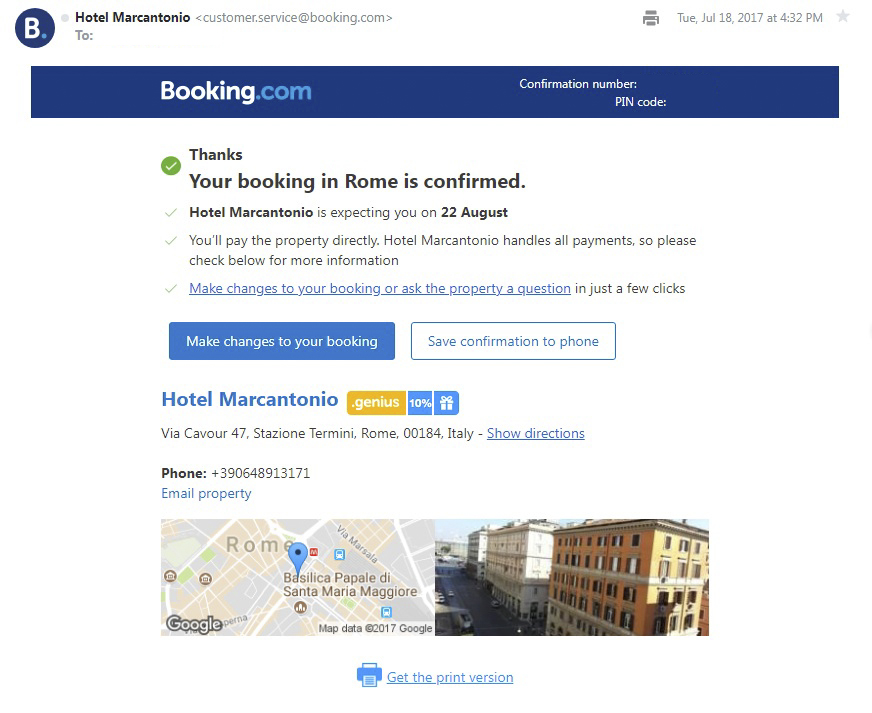Screen dimensions: 872x713
Task: Open the Show directions link
Action: [x=536, y=433]
